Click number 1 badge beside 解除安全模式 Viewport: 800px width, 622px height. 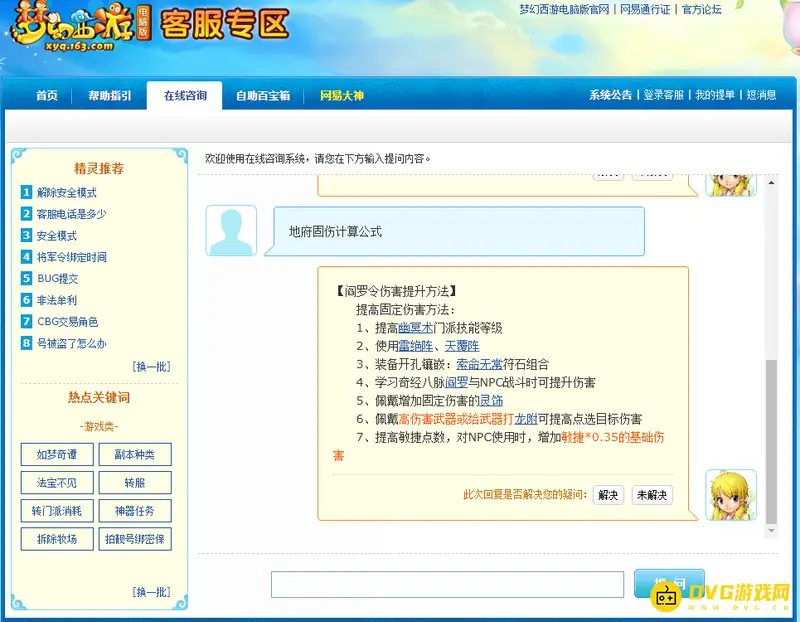(x=27, y=192)
